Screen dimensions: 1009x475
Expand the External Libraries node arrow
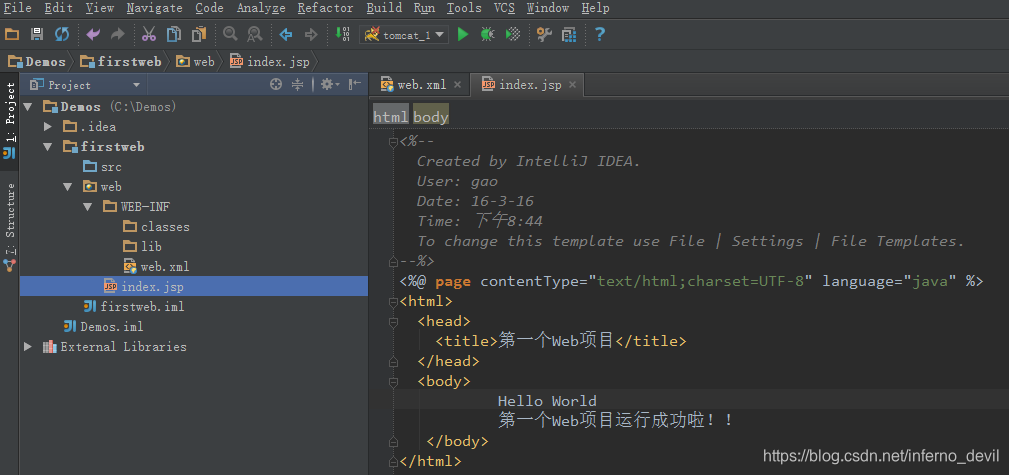click(28, 346)
